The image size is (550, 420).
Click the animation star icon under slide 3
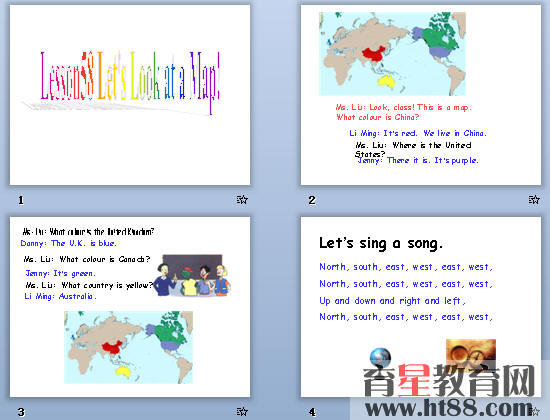[x=242, y=411]
